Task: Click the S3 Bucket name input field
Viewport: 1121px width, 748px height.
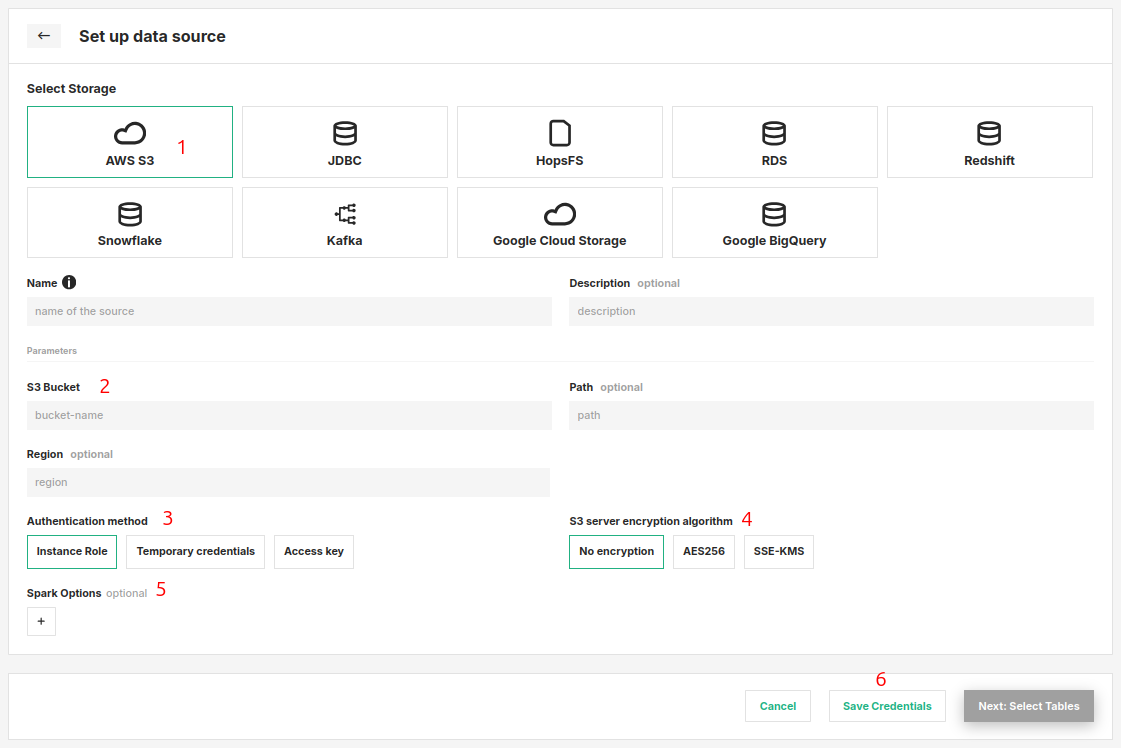Action: tap(289, 415)
